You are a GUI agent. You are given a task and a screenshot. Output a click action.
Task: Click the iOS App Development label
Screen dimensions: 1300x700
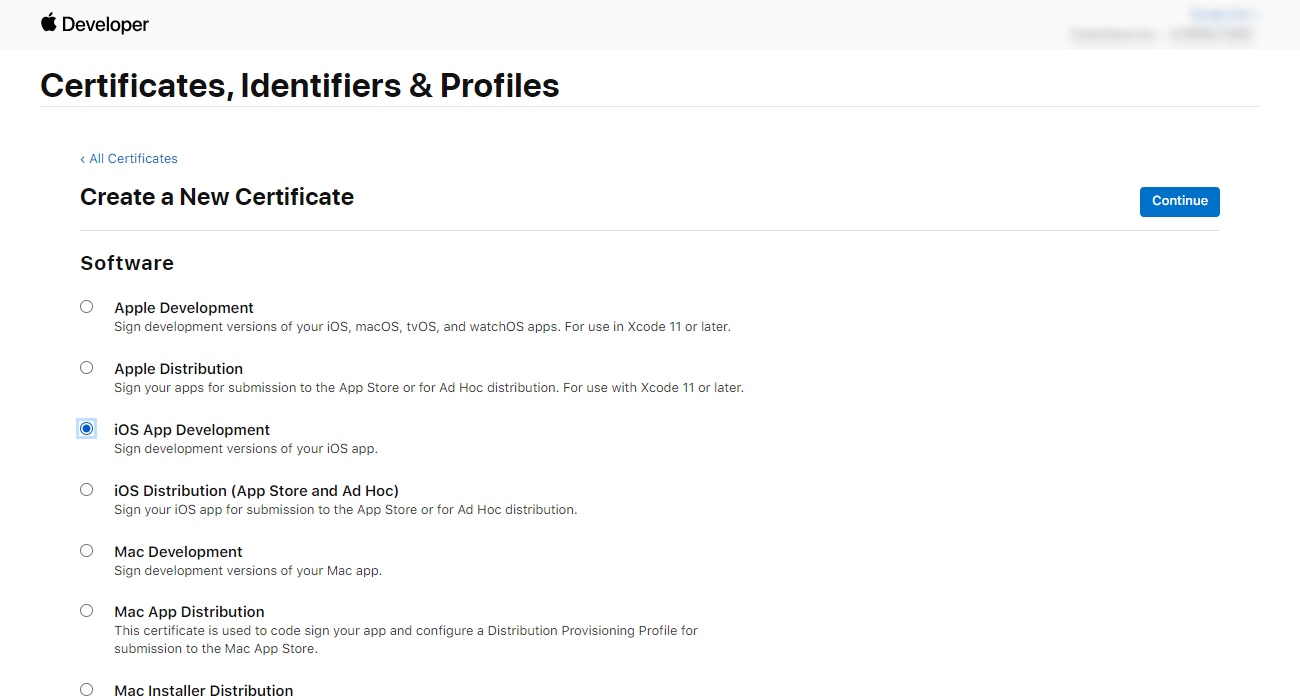(x=192, y=430)
